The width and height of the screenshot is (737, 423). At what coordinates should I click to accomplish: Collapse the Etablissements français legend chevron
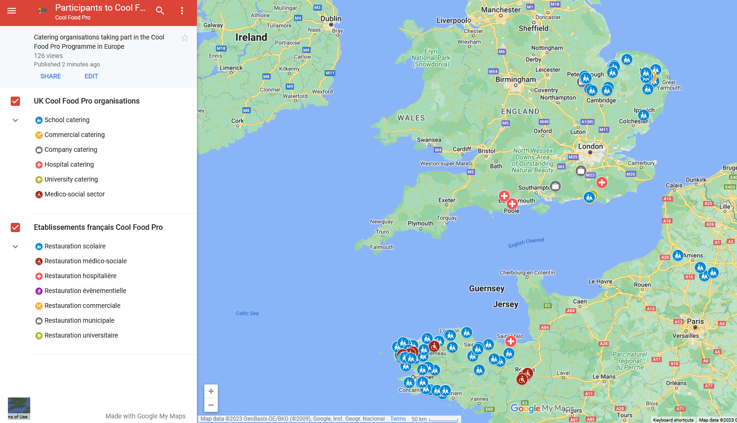[x=16, y=246]
